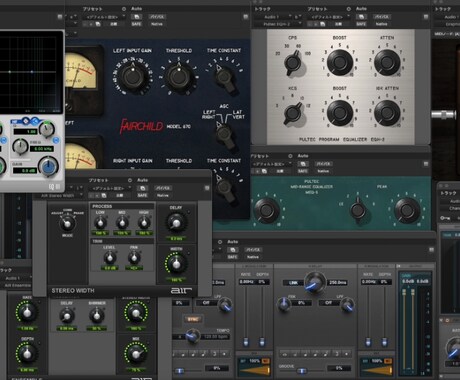Click Pultec EQH-2 upper BOOST knob
Viewport: 460px width, 380px height.
tap(340, 62)
